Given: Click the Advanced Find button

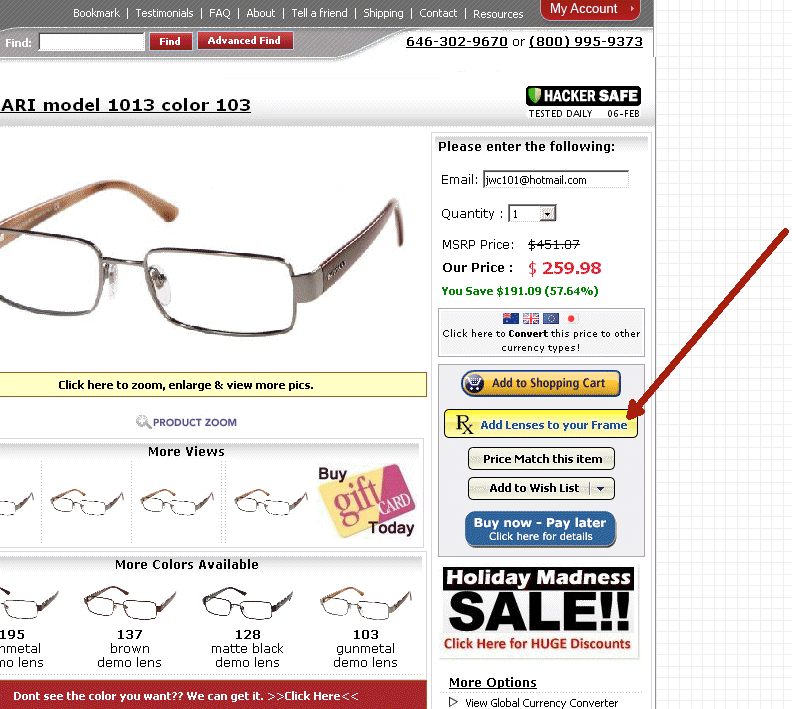Looking at the screenshot, I should (245, 40).
